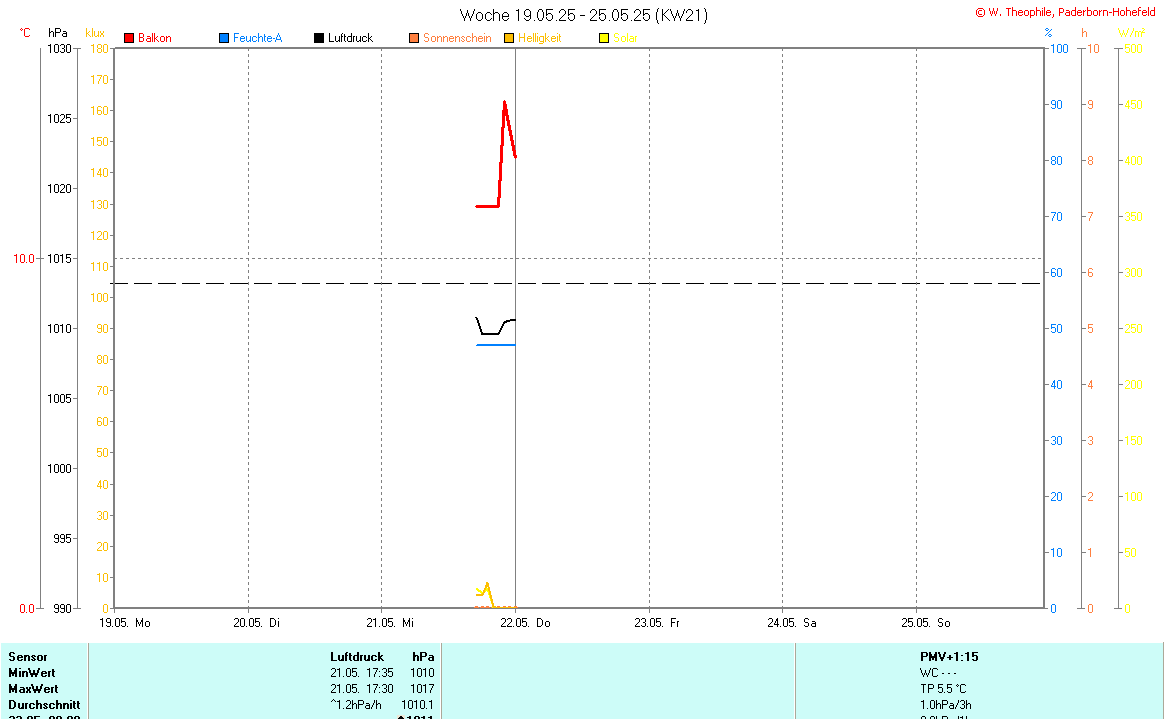Click the 21.05. 17:30 maximum timestamp
Viewport: 1164px width, 719px height.
tap(362, 689)
